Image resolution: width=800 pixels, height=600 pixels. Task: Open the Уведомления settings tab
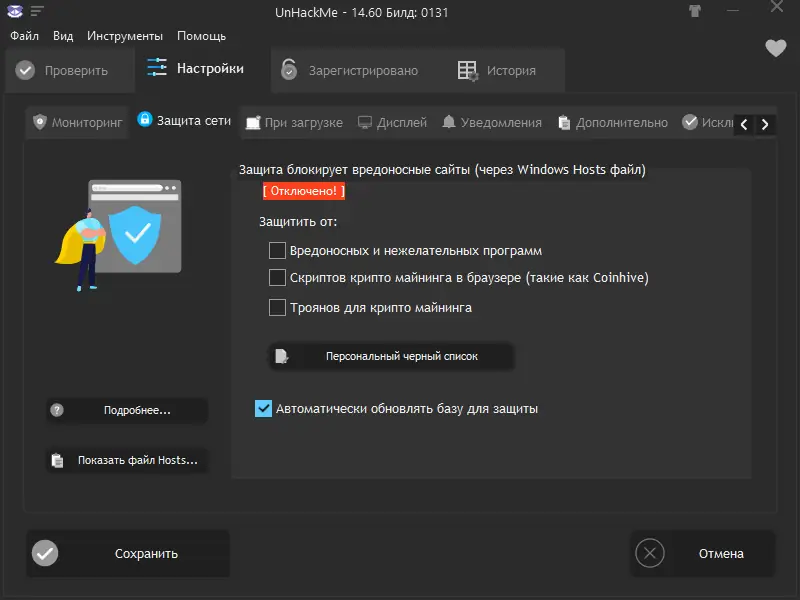[491, 122]
